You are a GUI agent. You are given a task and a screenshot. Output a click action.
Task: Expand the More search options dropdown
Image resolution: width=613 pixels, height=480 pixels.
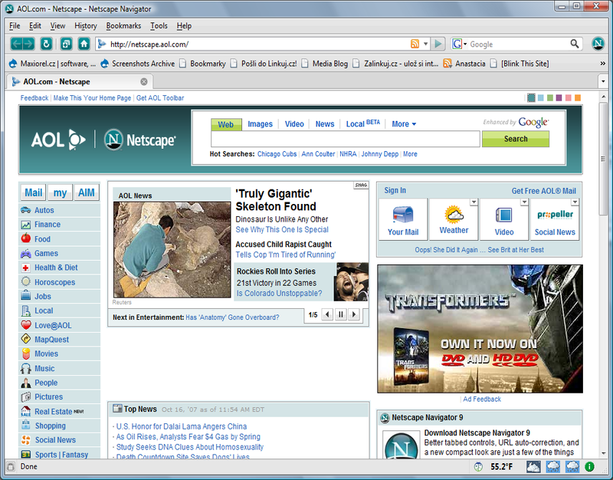[x=404, y=124]
